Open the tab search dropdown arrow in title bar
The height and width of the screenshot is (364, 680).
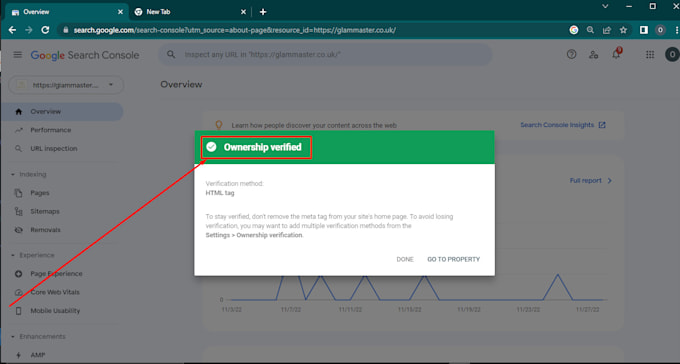tap(605, 6)
